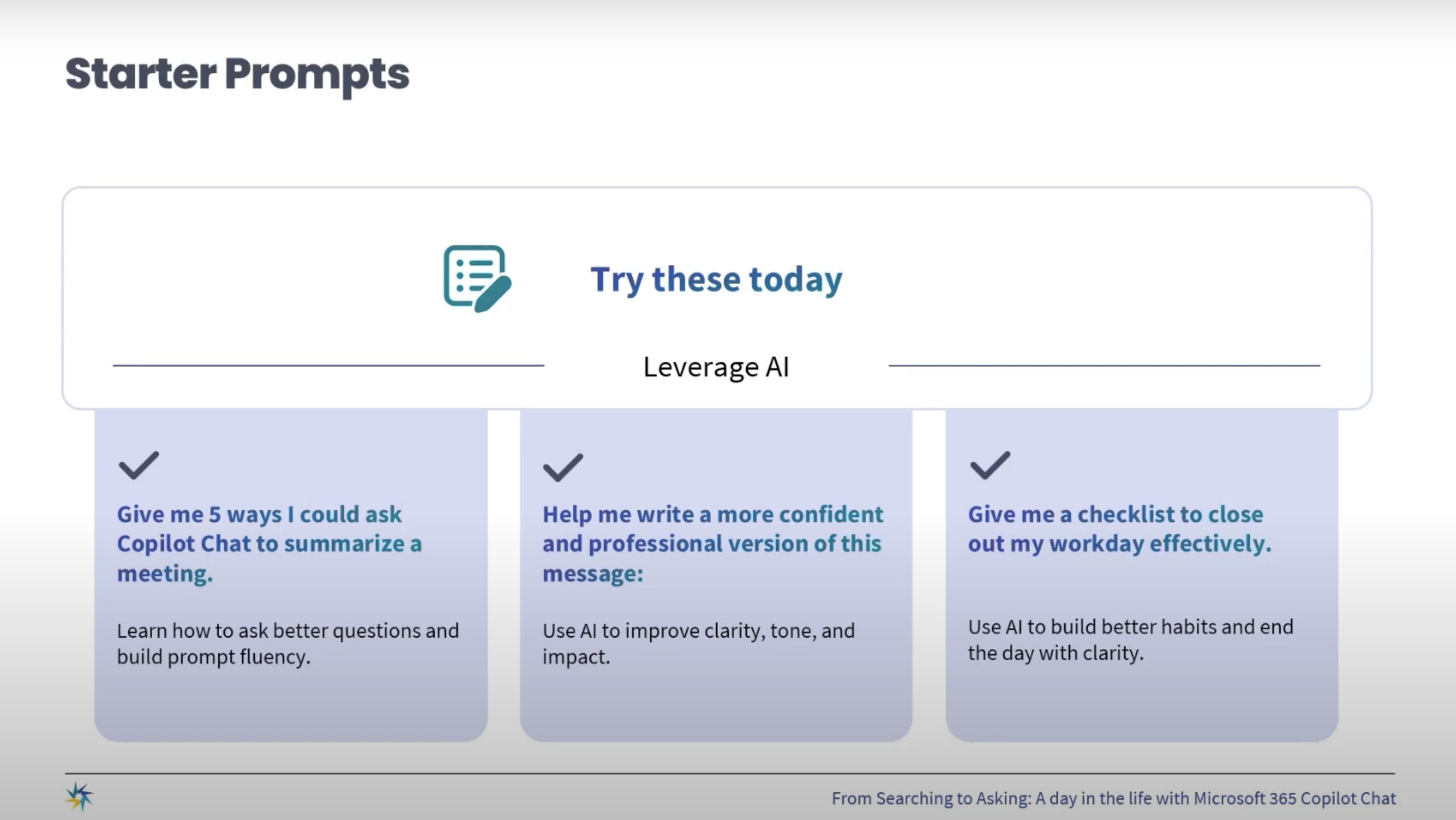Click the middle prompt card background
The height and width of the screenshot is (820, 1456).
[716, 705]
